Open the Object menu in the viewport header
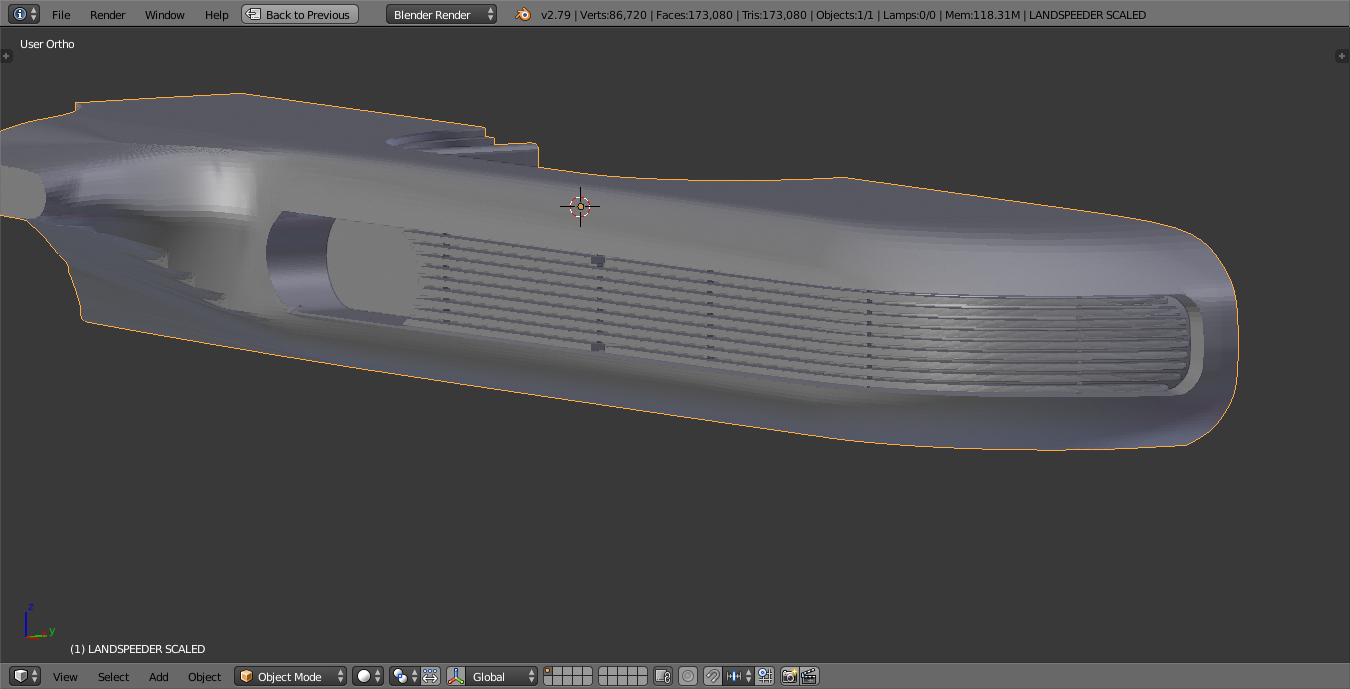1350x689 pixels. [x=204, y=677]
